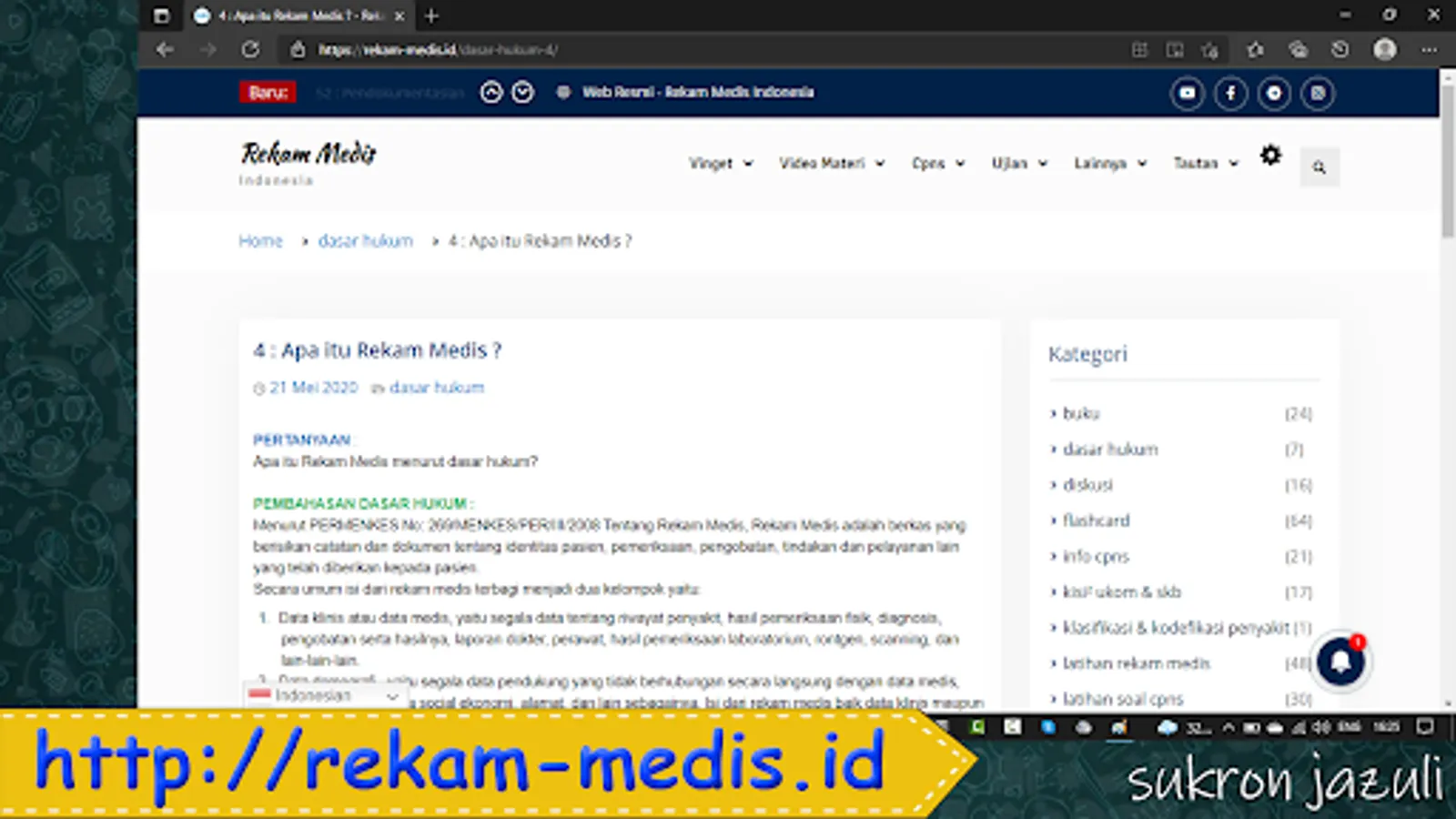Enter immersive reader view
This screenshot has height=819, width=1456.
[x=1175, y=50]
